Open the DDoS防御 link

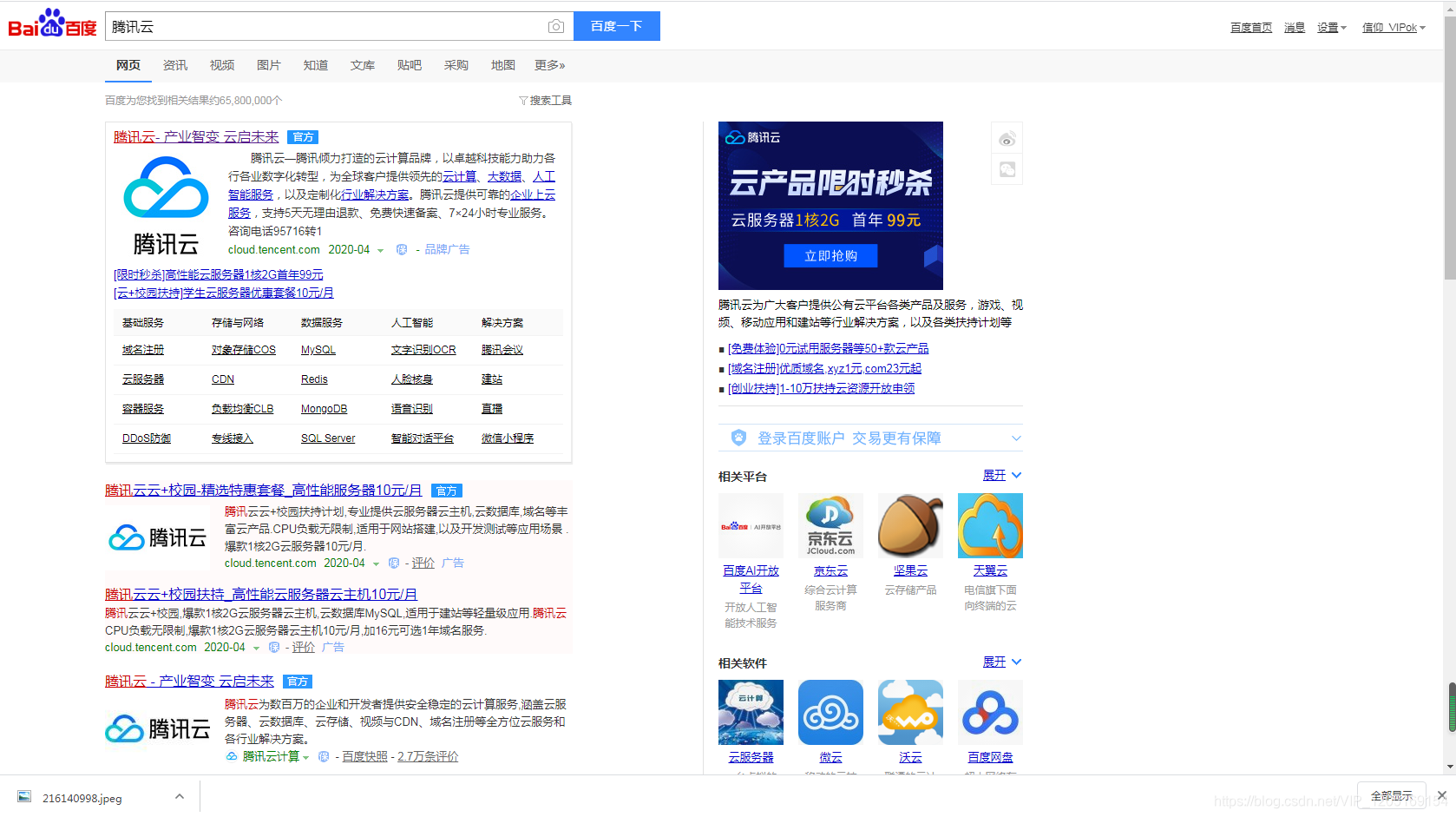coord(147,438)
